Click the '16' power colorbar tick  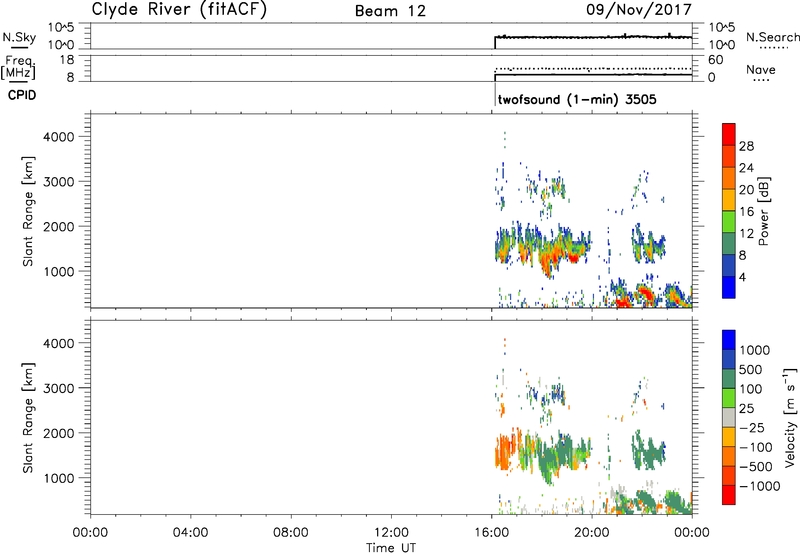pyautogui.click(x=746, y=212)
